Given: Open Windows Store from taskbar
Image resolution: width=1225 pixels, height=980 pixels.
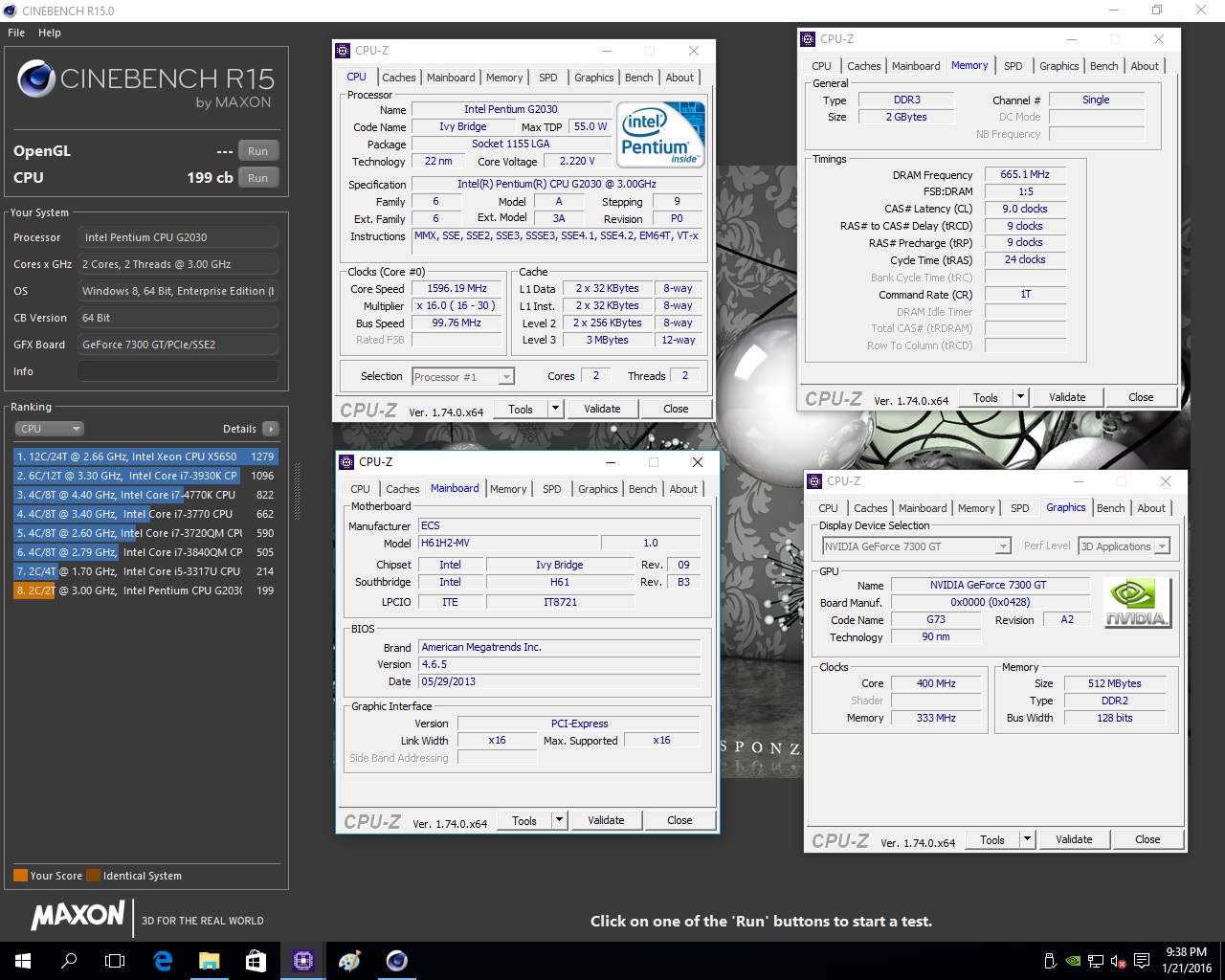Looking at the screenshot, I should (256, 961).
